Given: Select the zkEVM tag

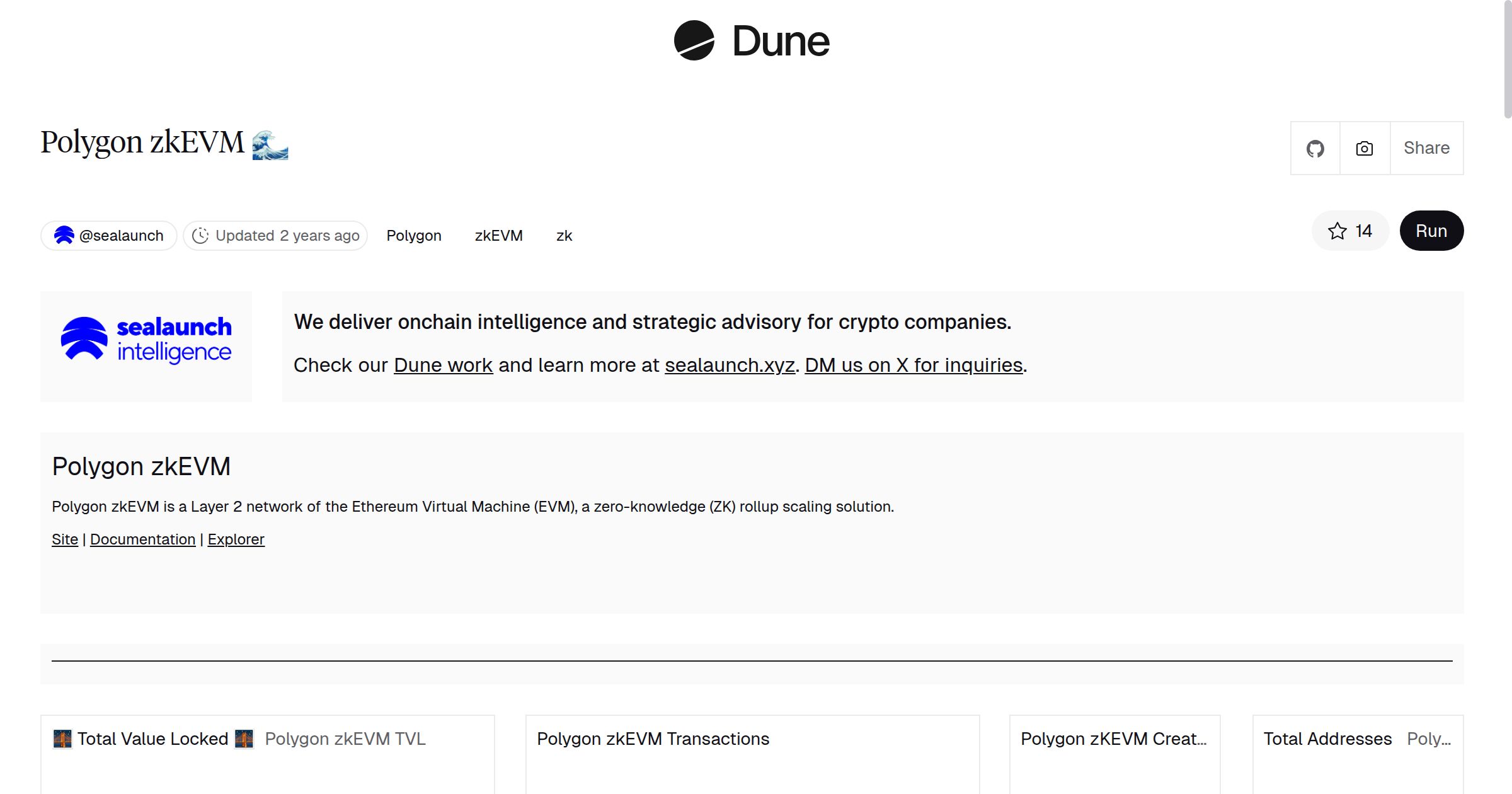Looking at the screenshot, I should (498, 236).
